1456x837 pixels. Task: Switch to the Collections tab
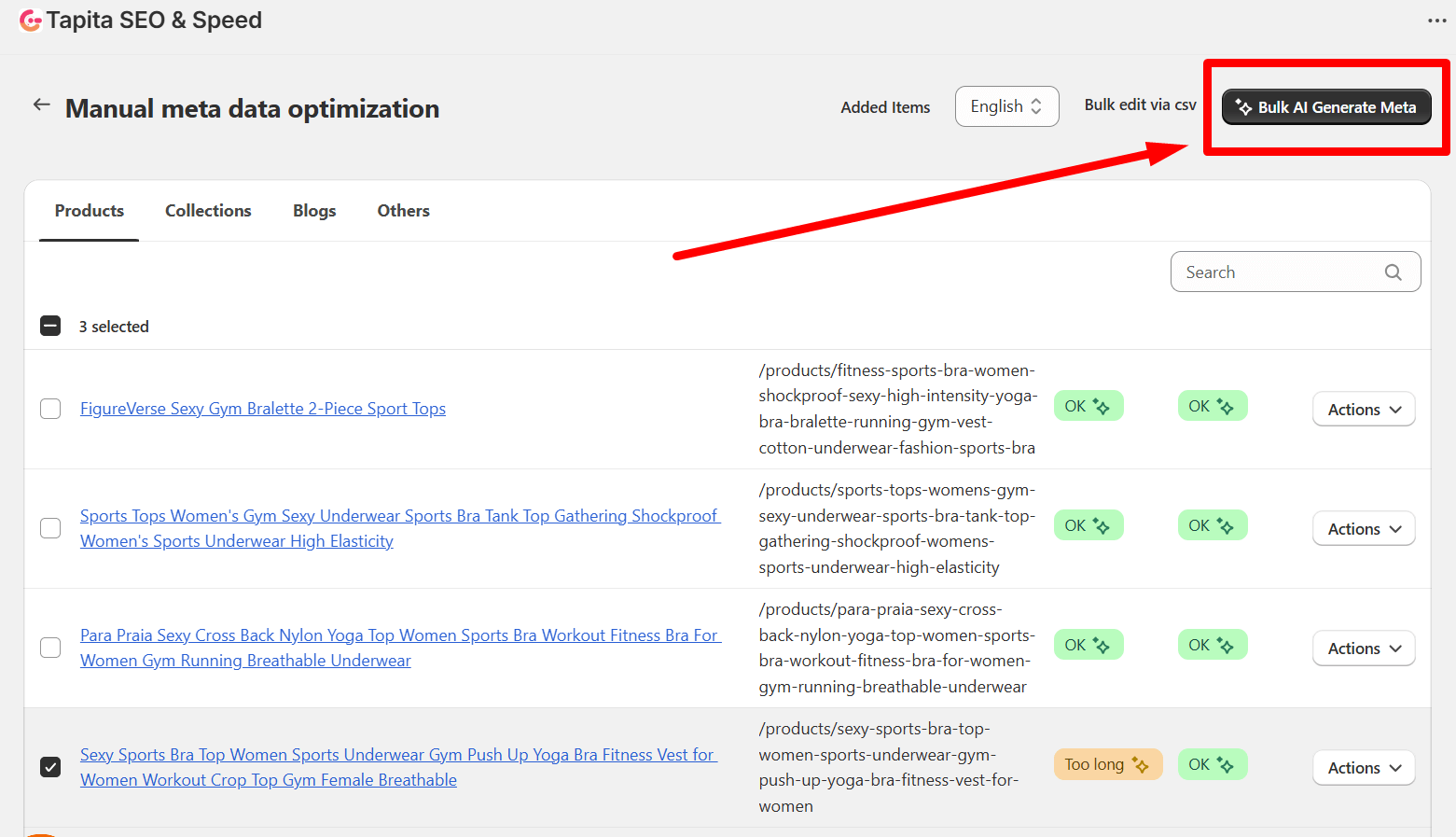(208, 211)
